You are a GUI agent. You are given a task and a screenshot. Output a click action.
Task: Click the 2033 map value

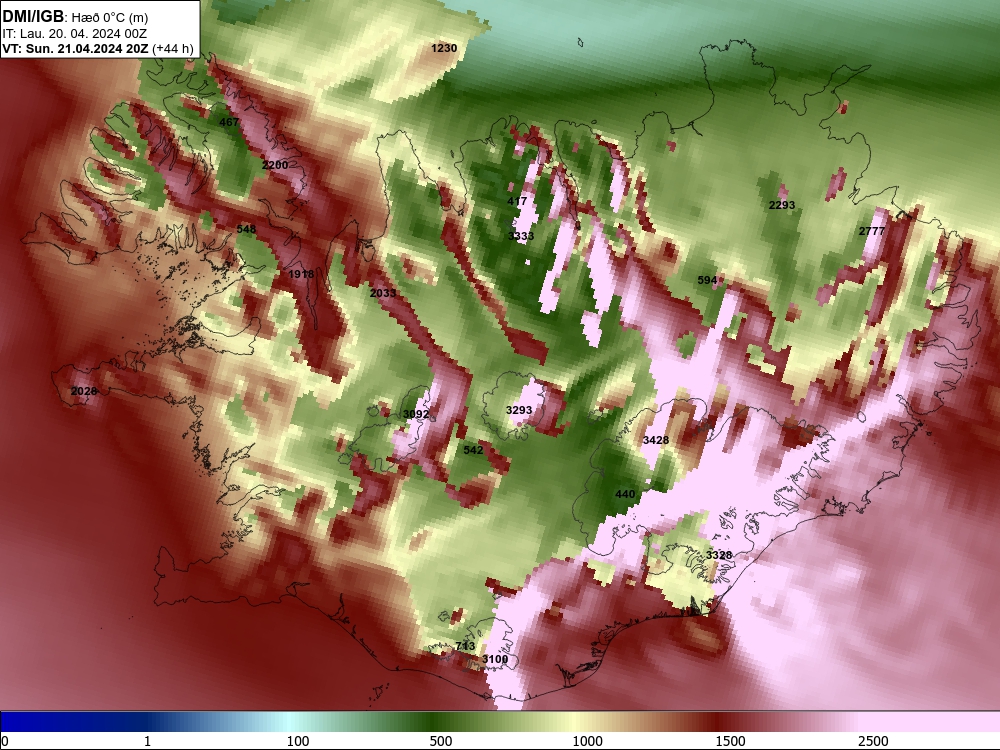point(383,293)
